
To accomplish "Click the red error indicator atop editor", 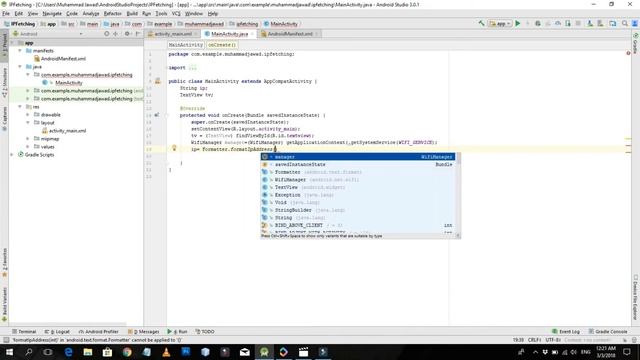I will click(x=628, y=53).
